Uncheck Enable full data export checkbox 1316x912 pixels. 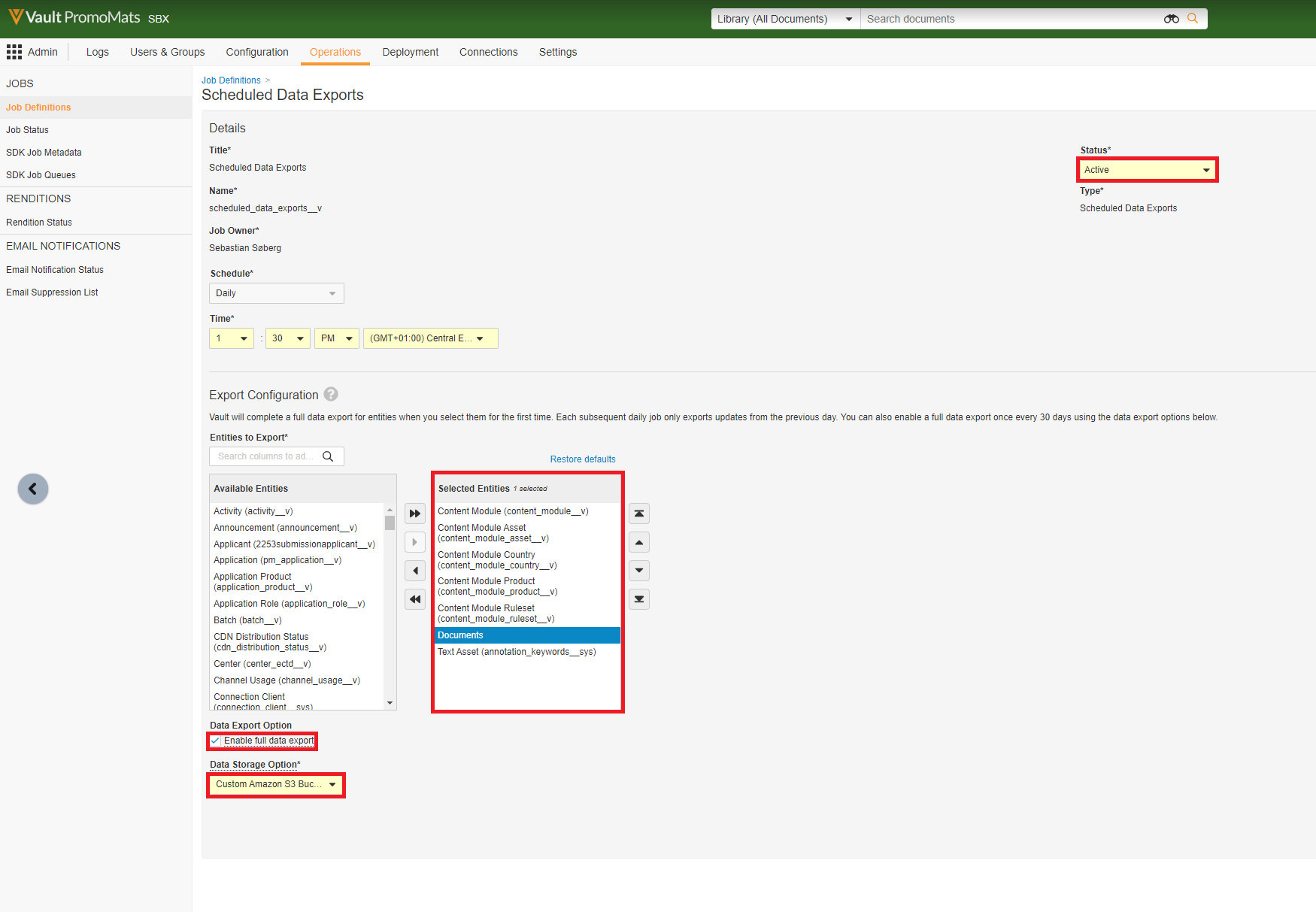[x=216, y=741]
